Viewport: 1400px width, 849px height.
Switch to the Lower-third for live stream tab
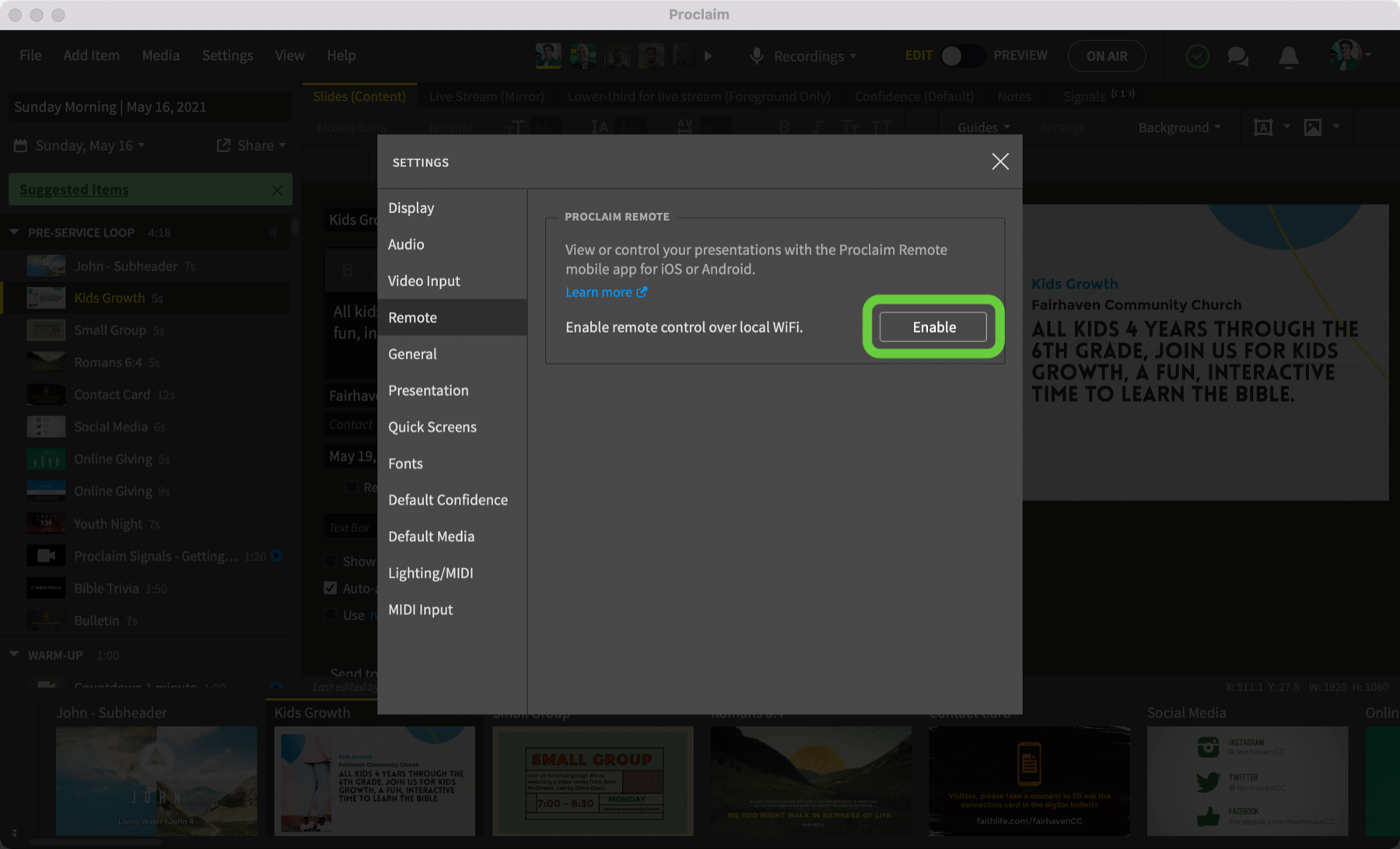(x=698, y=96)
